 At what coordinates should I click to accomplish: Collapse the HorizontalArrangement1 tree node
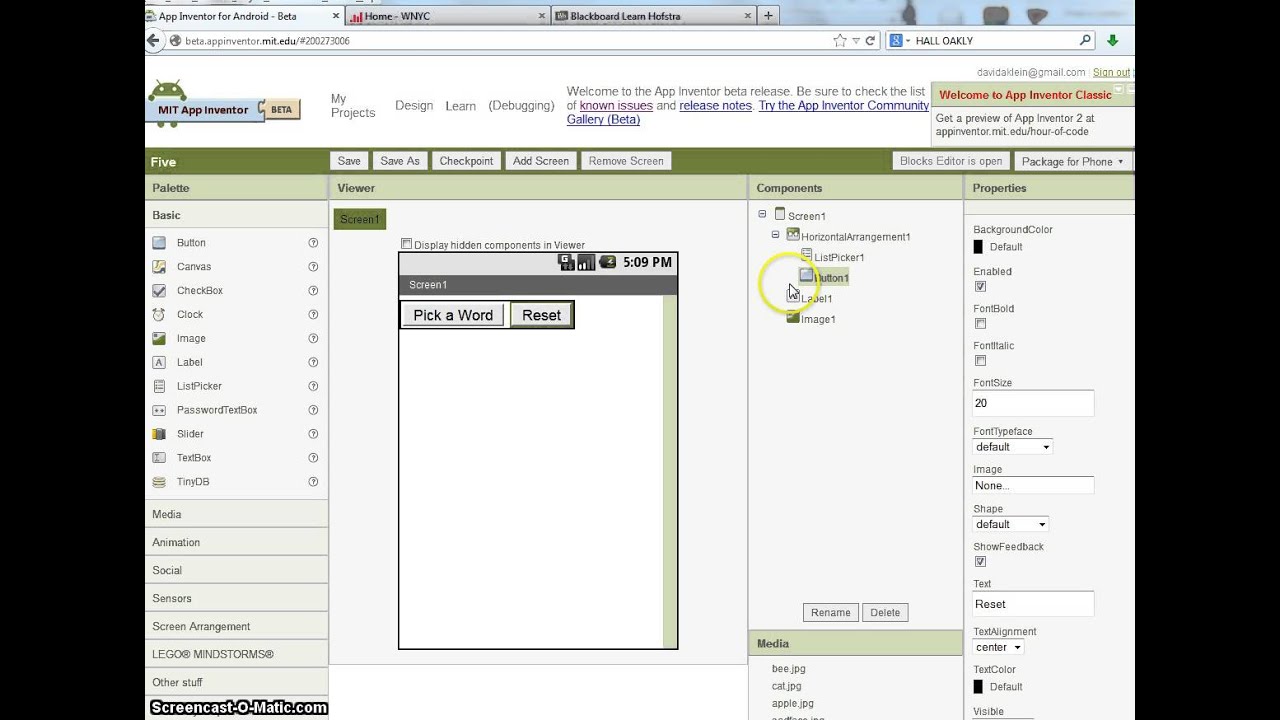click(775, 235)
